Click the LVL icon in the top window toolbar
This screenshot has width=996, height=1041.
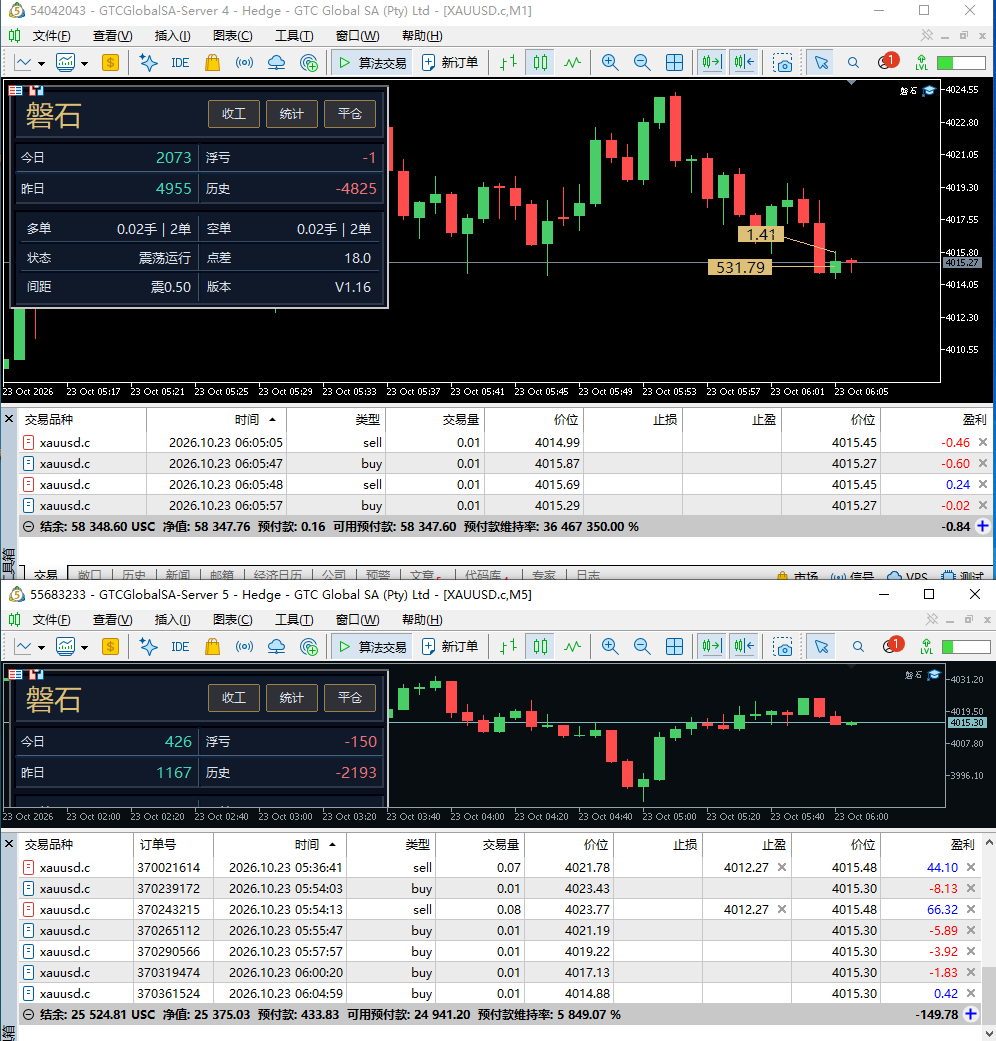[922, 63]
